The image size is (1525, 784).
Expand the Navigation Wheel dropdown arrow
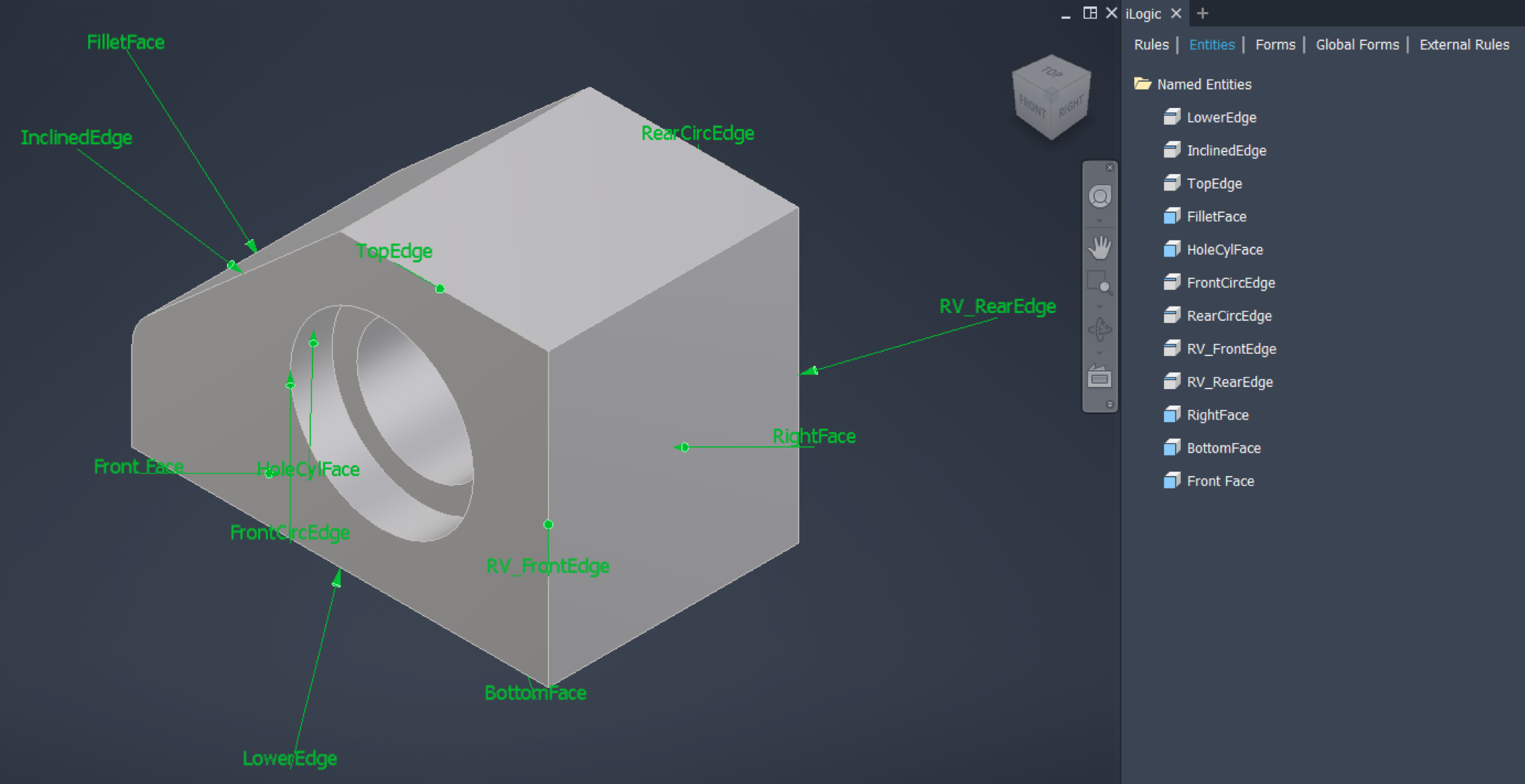pyautogui.click(x=1100, y=220)
